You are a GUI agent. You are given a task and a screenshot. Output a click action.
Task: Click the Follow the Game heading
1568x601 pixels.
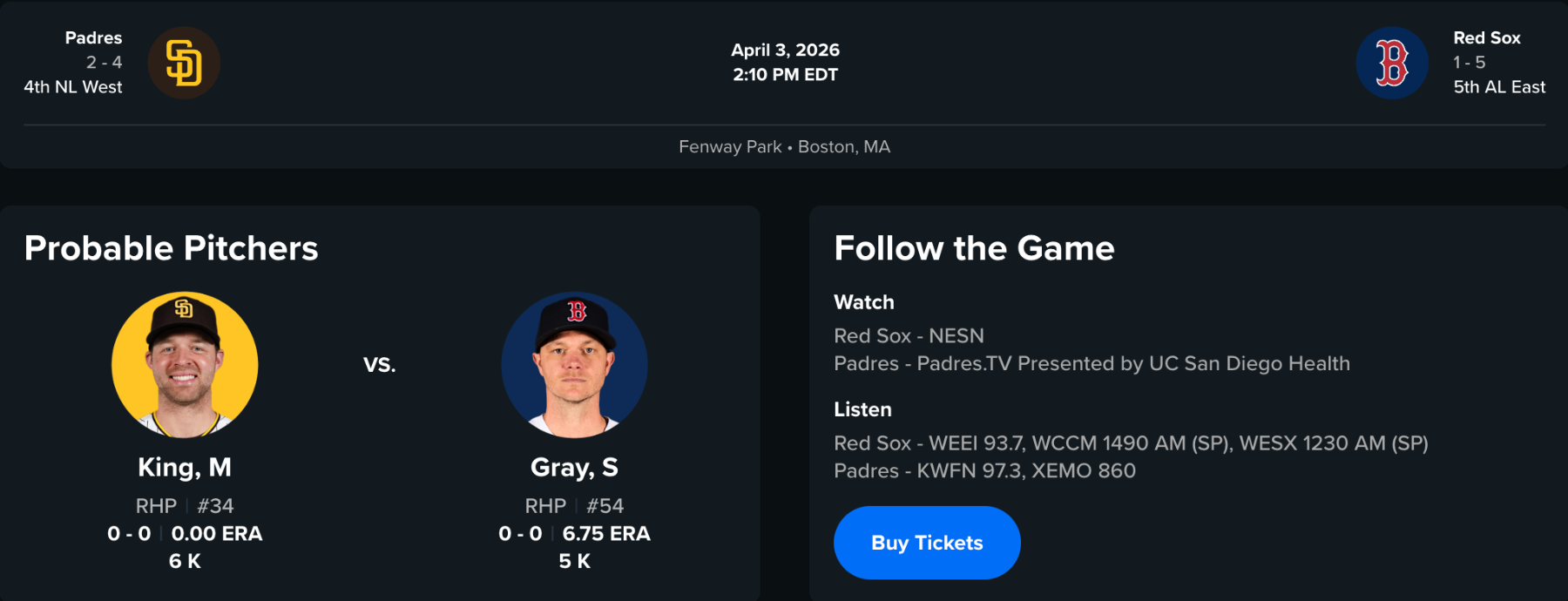(x=974, y=248)
